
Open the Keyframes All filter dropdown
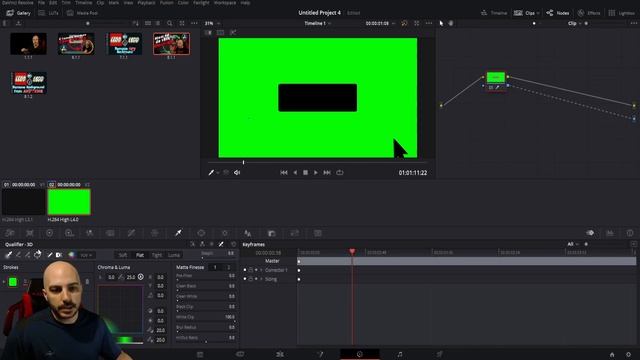(573, 244)
